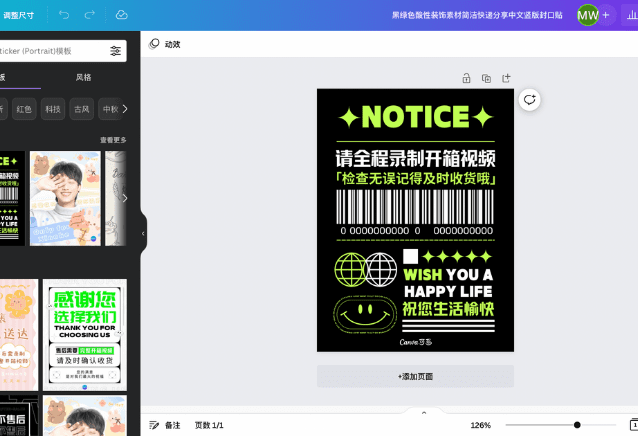Click the plus icon next to avatar
The image size is (638, 436).
606,15
